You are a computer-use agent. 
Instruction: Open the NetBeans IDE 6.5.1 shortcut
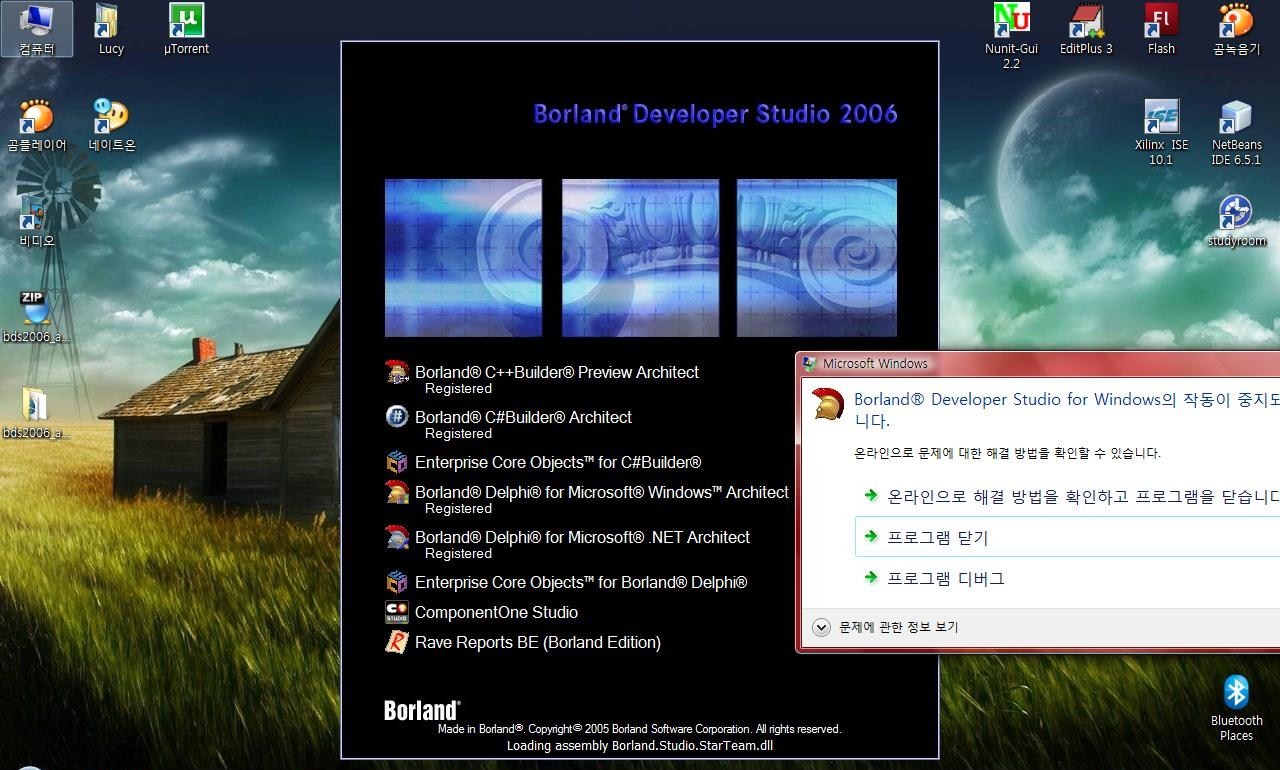coord(1236,118)
